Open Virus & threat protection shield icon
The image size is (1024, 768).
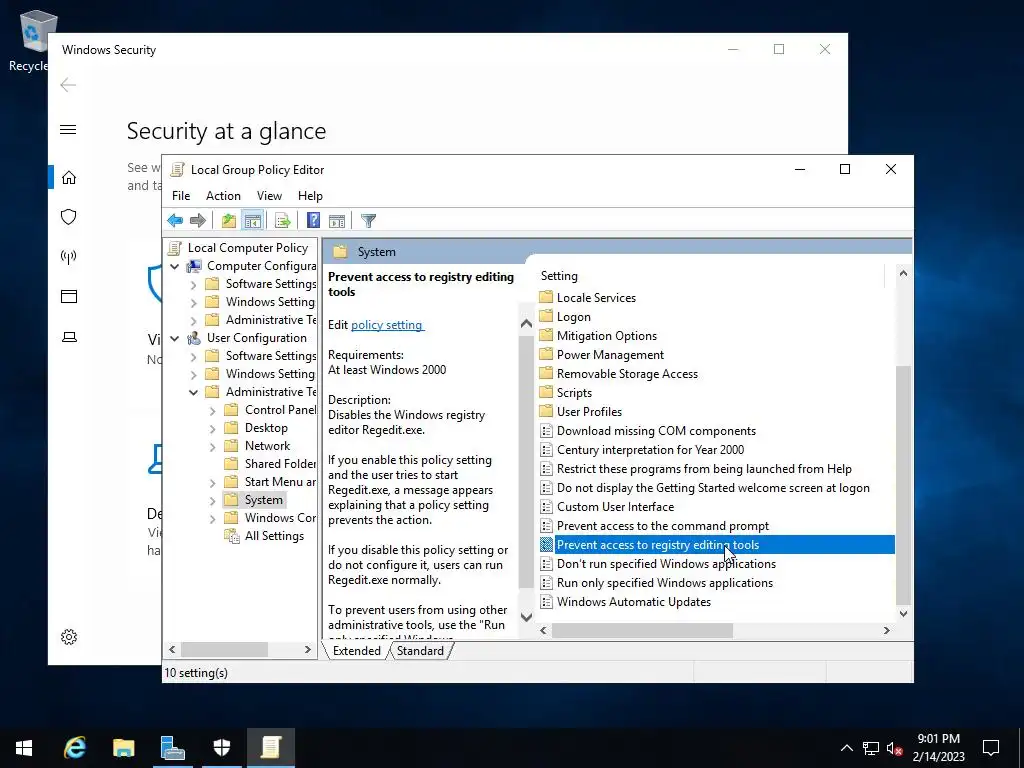69,217
